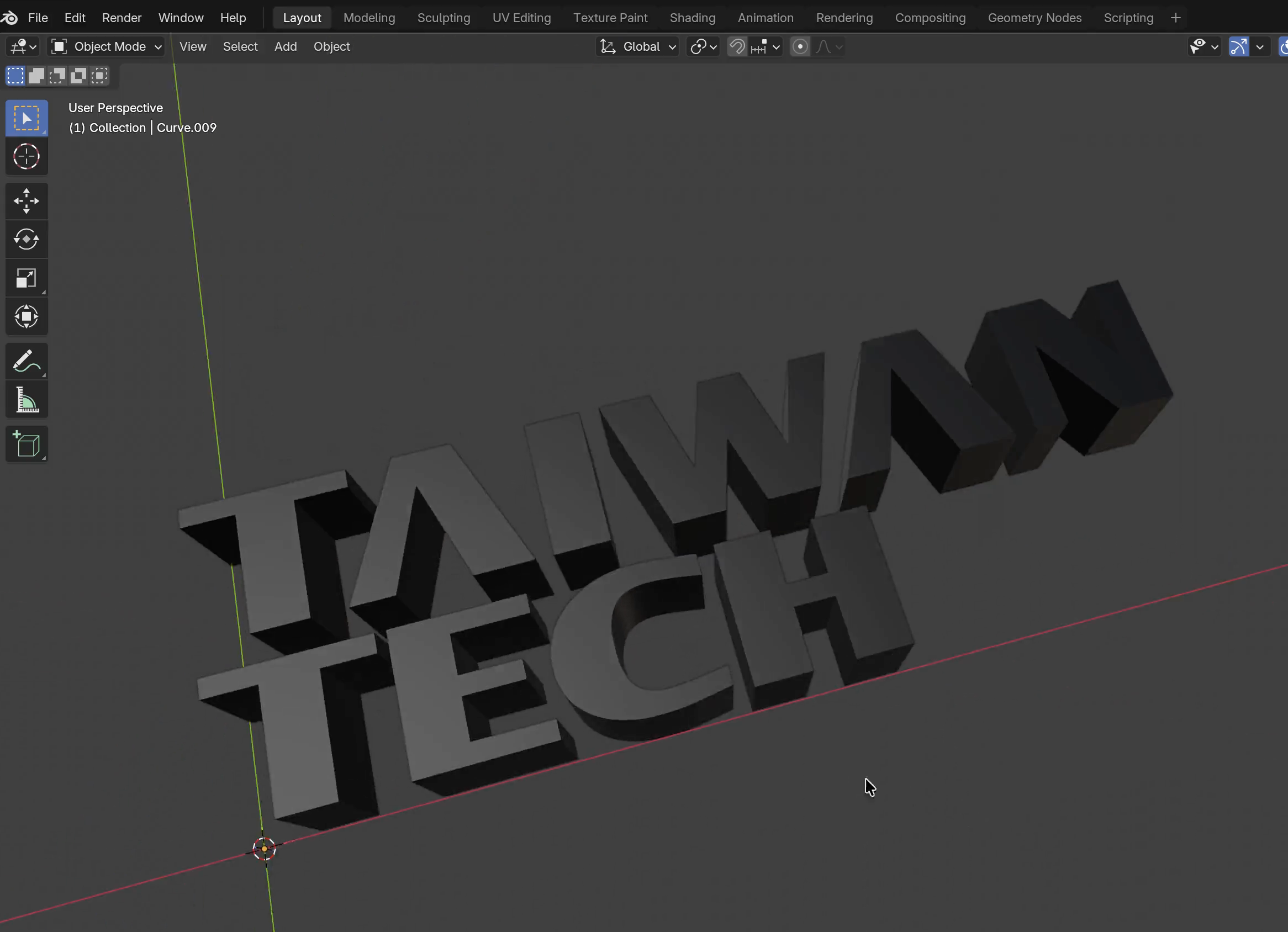
Task: Open snapping options dropdown
Action: [766, 46]
